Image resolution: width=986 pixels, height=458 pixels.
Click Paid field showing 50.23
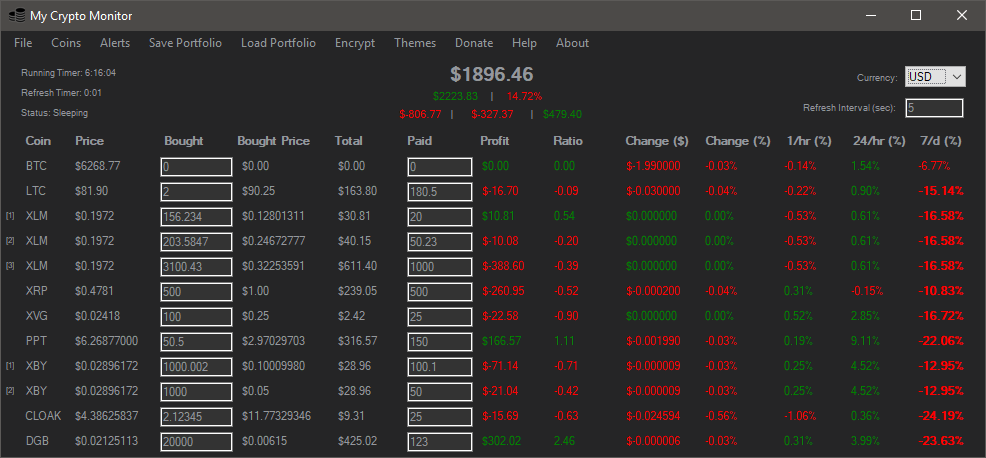click(x=440, y=242)
